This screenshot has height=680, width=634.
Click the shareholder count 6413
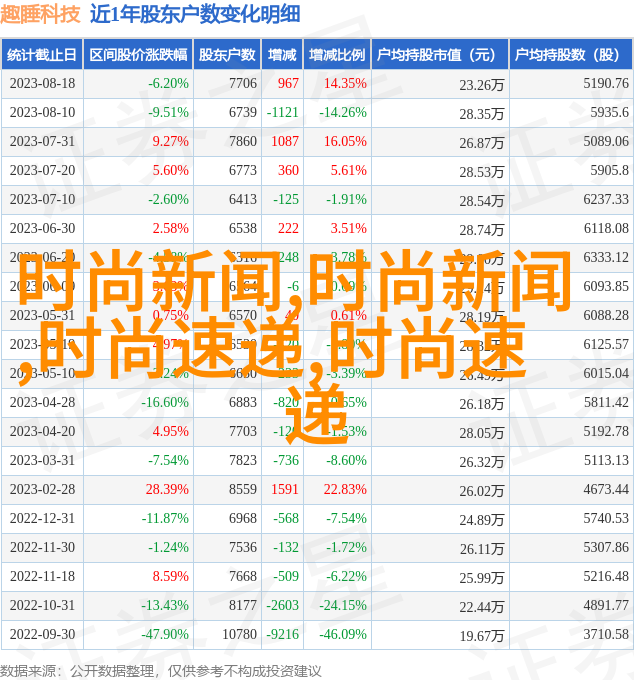coord(243,199)
